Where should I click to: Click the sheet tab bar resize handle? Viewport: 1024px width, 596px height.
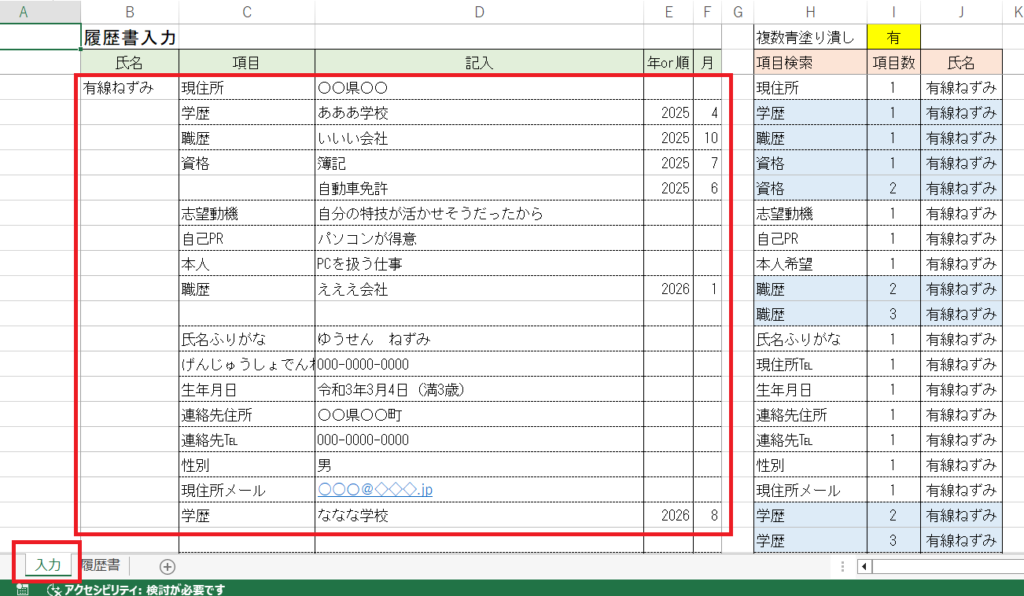click(x=842, y=566)
